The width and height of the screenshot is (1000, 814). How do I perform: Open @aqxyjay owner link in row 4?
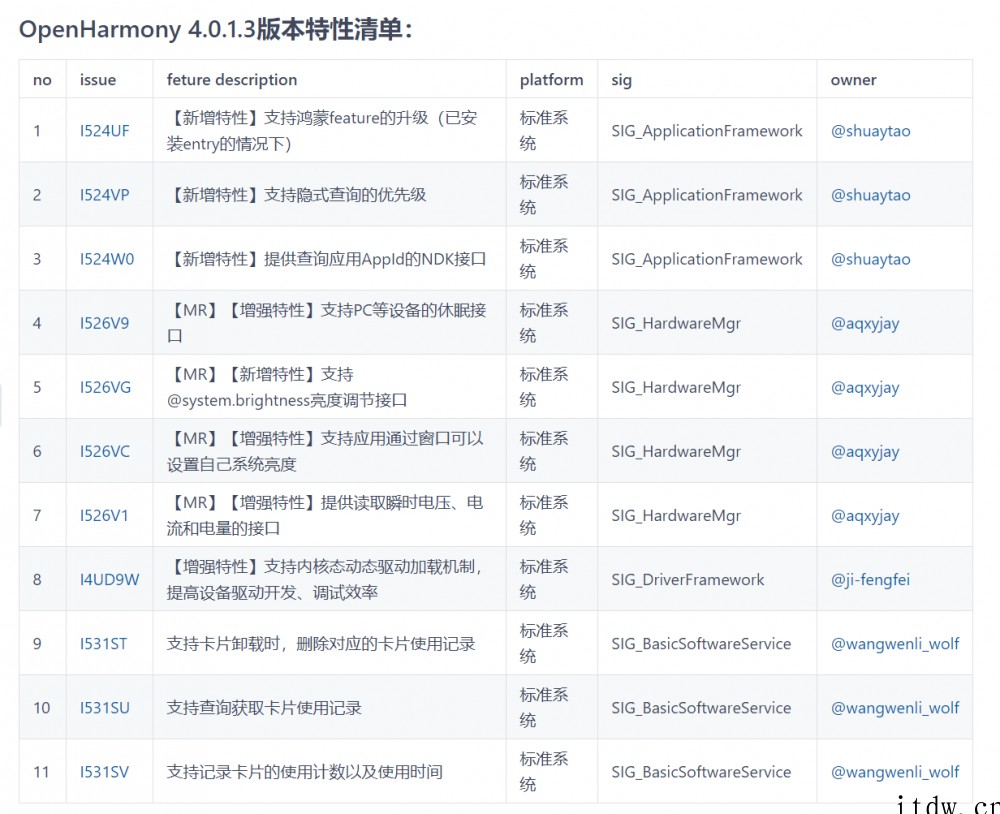click(865, 323)
